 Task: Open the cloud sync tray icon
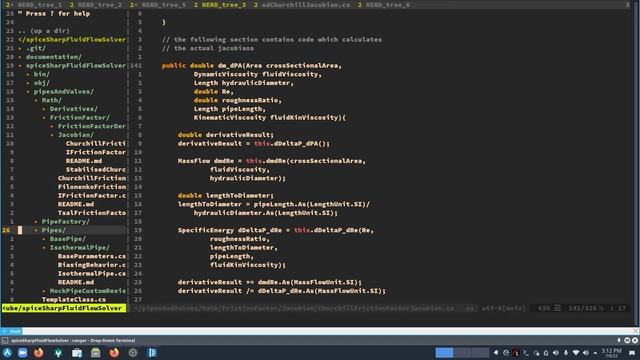coord(536,353)
